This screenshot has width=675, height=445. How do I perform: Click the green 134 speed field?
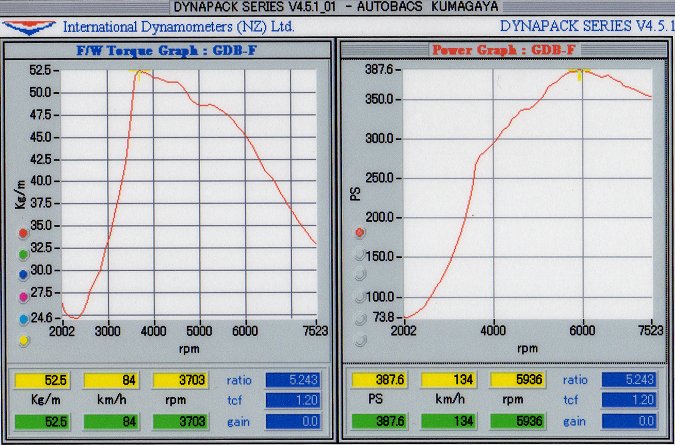448,421
